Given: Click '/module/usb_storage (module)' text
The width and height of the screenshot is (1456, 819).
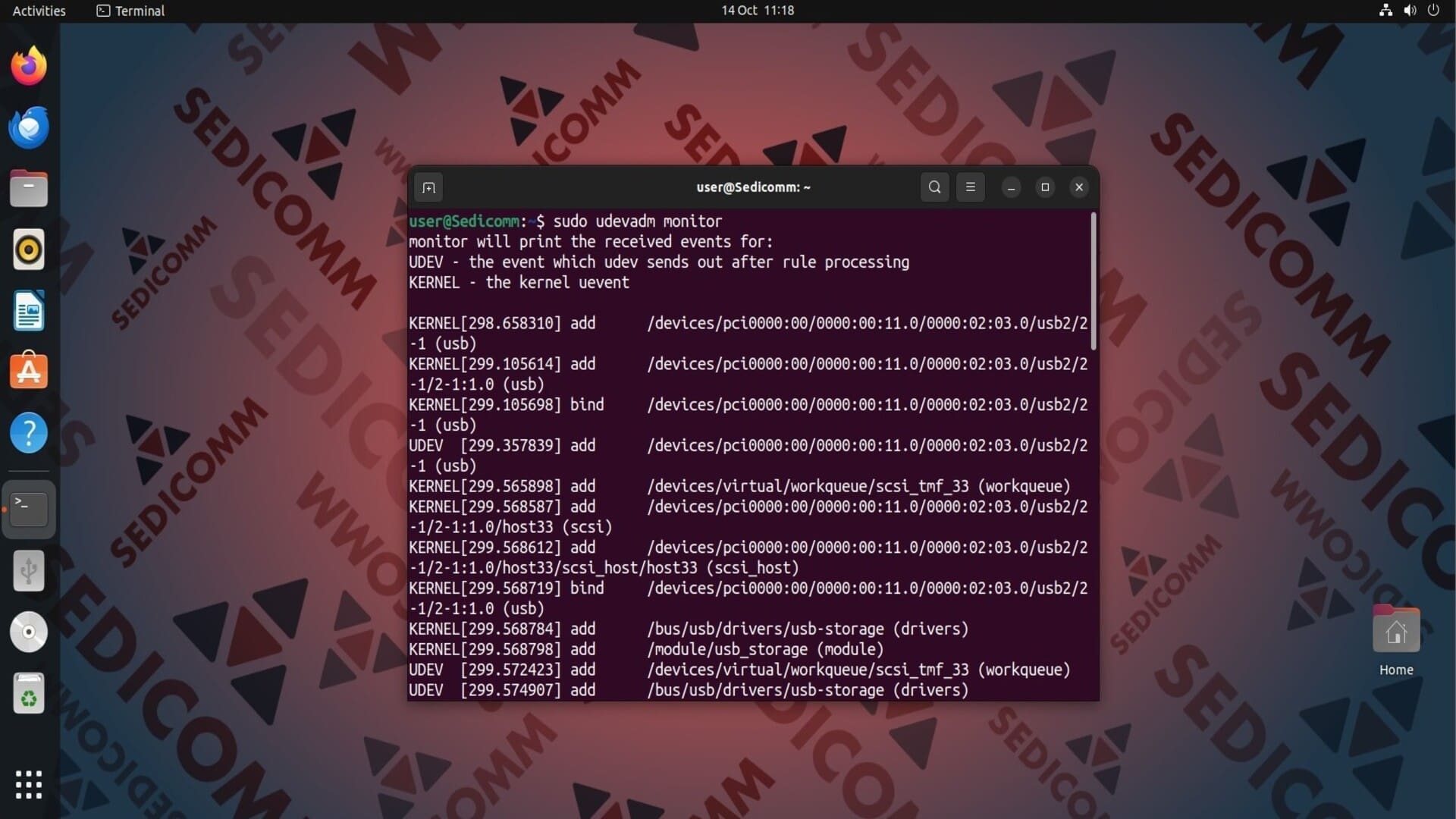Looking at the screenshot, I should pos(765,650).
